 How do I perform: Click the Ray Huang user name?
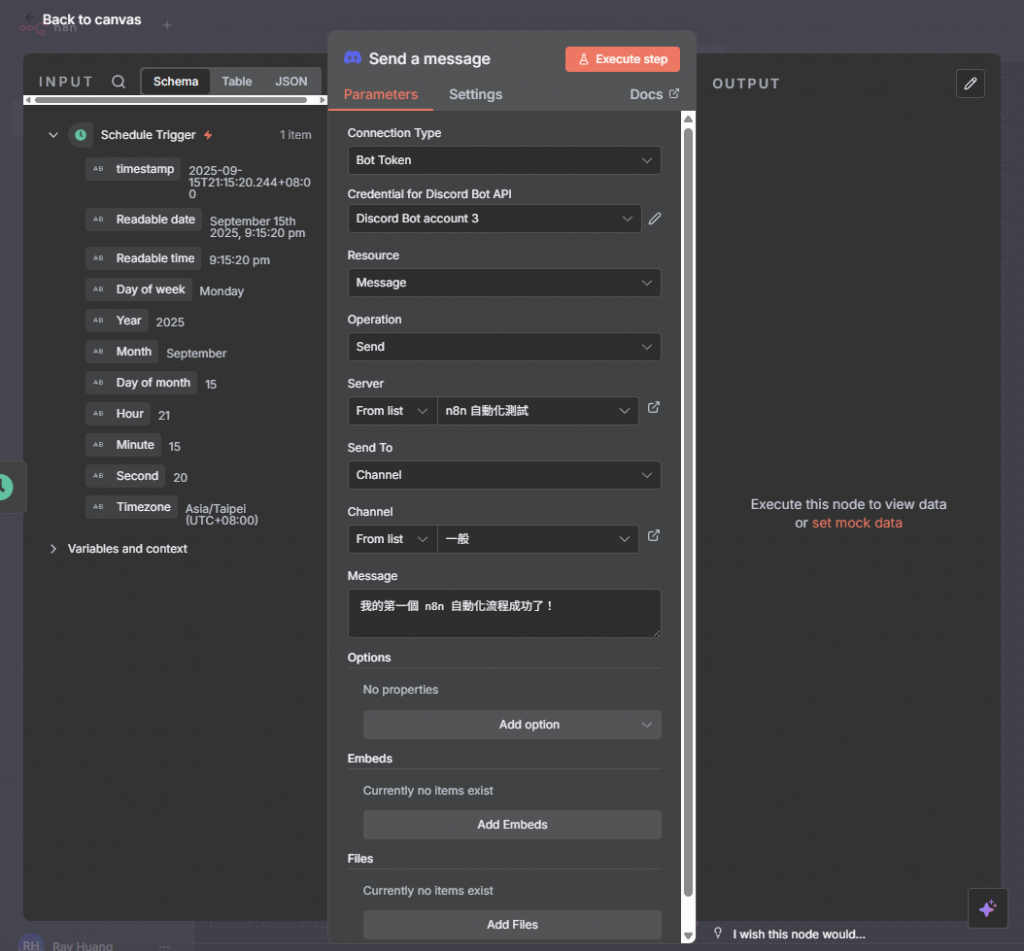pyautogui.click(x=82, y=946)
